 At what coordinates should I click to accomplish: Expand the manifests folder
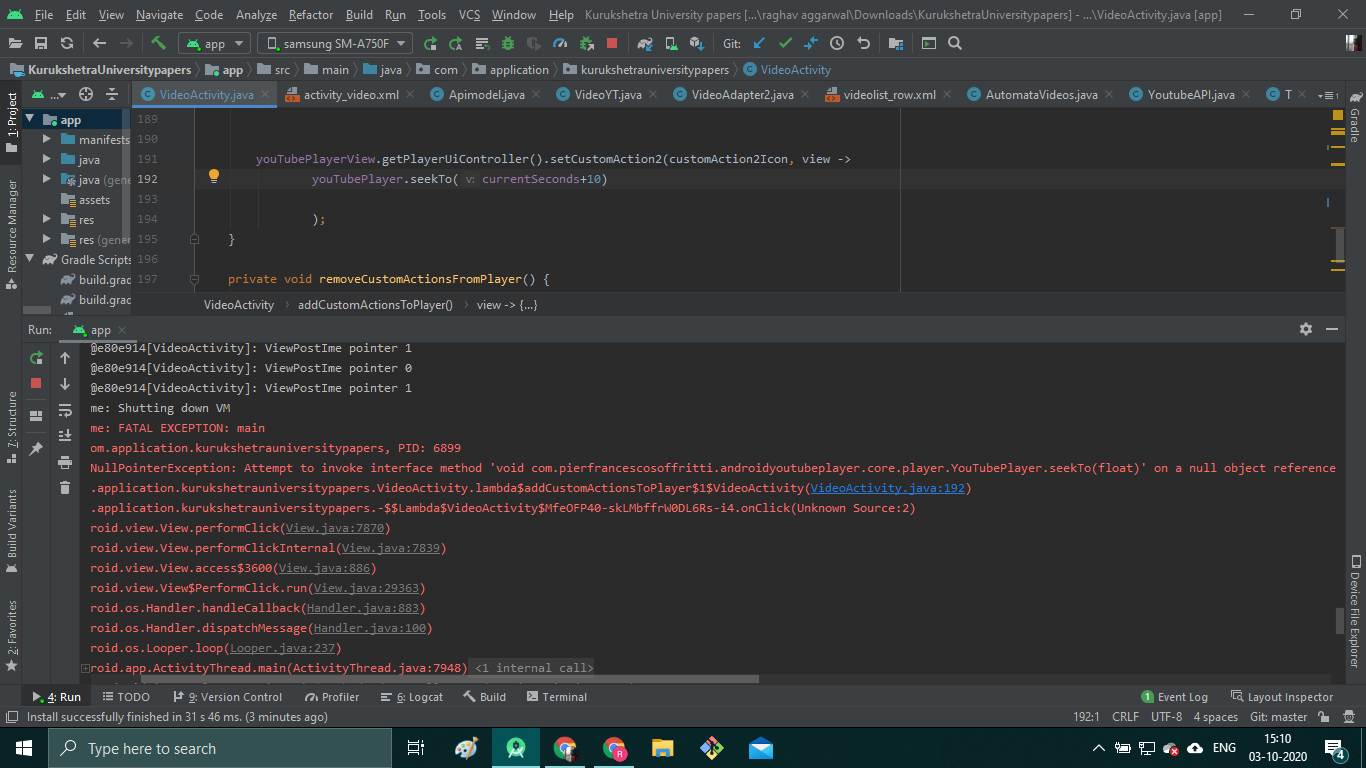tap(46, 140)
